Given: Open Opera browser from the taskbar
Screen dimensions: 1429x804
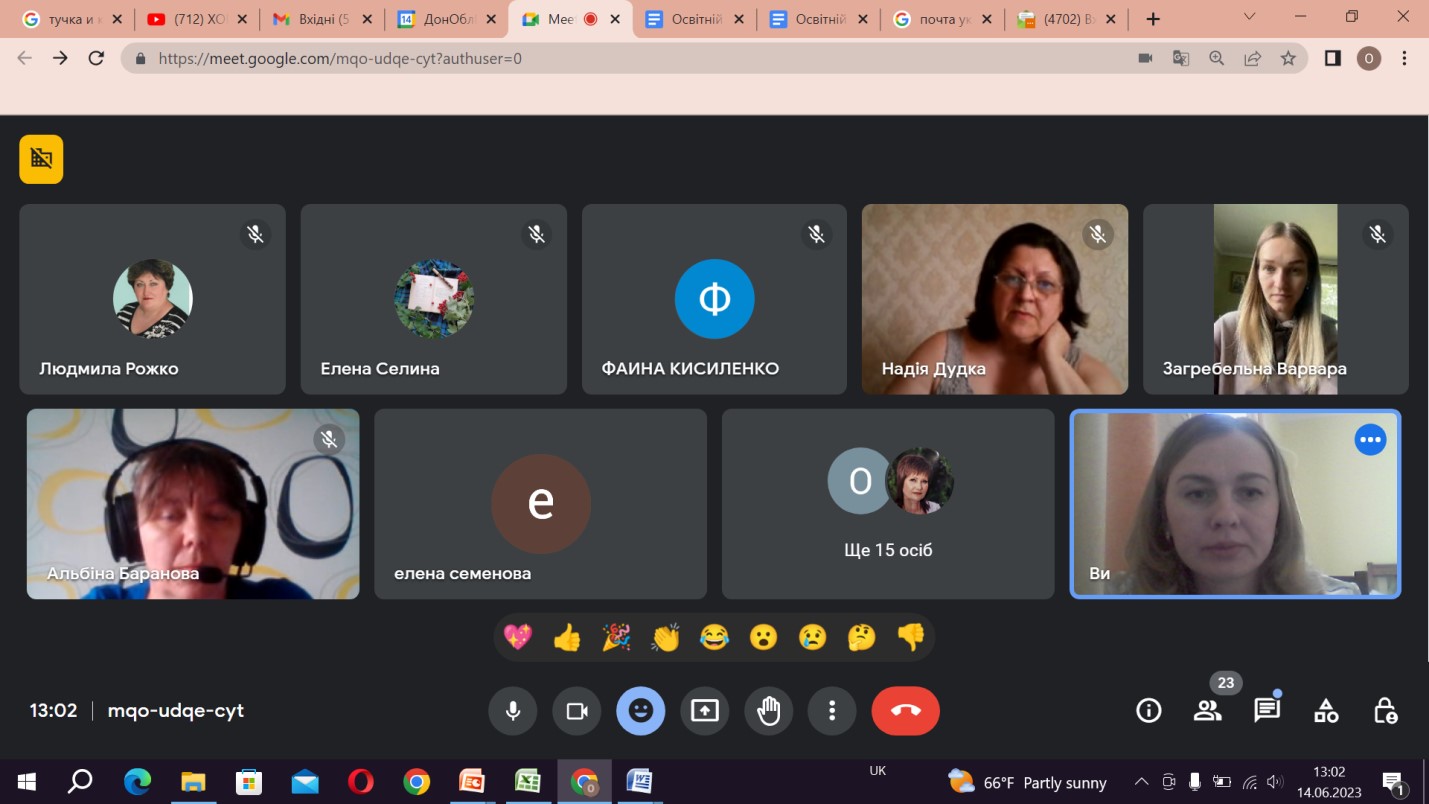Looking at the screenshot, I should tap(360, 781).
